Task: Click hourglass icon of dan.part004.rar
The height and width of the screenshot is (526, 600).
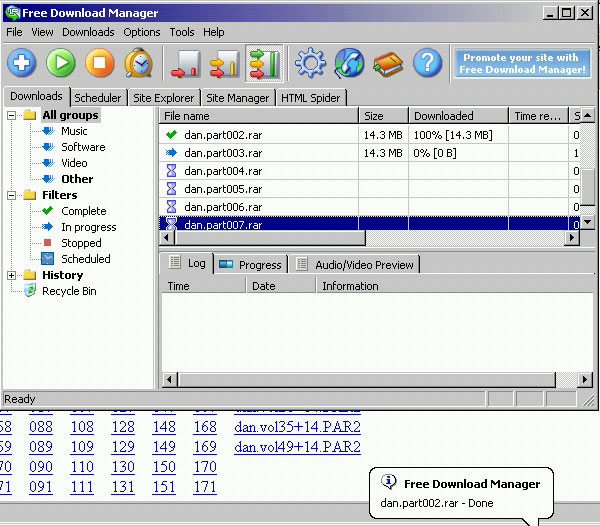Action: (171, 171)
